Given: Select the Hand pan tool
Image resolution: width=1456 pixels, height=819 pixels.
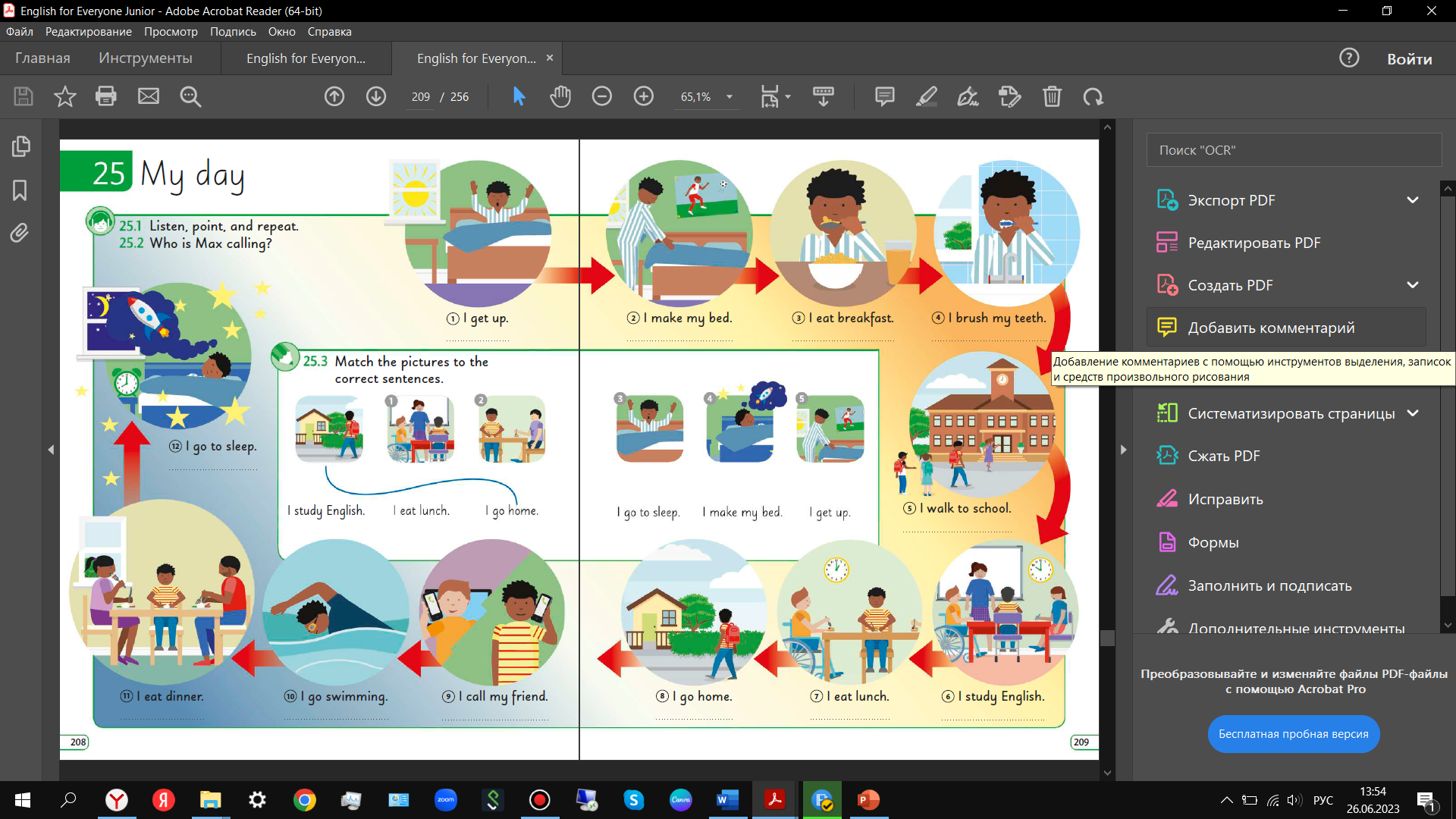Looking at the screenshot, I should 560,96.
